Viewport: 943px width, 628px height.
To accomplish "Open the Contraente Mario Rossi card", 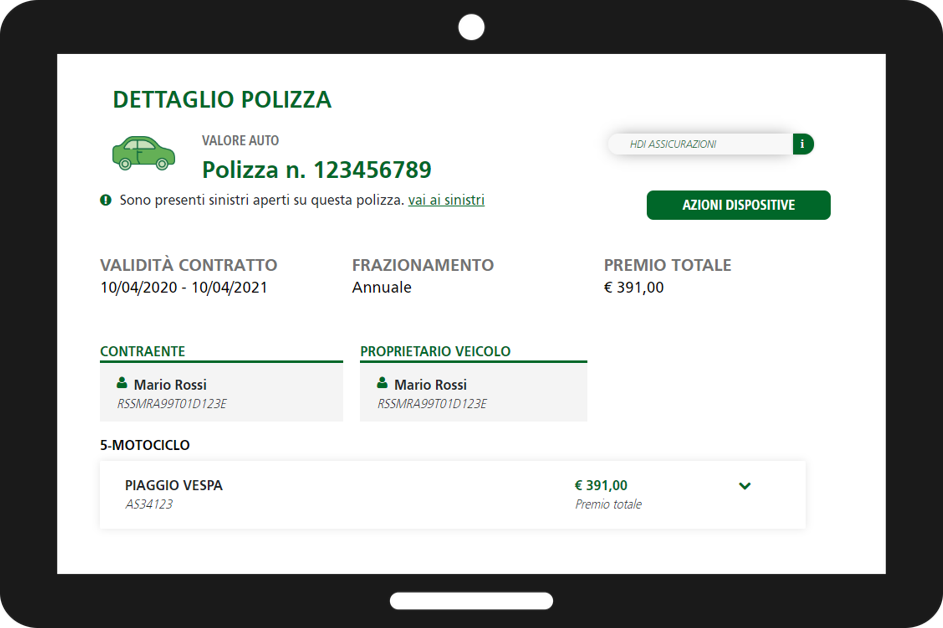I will tap(221, 393).
